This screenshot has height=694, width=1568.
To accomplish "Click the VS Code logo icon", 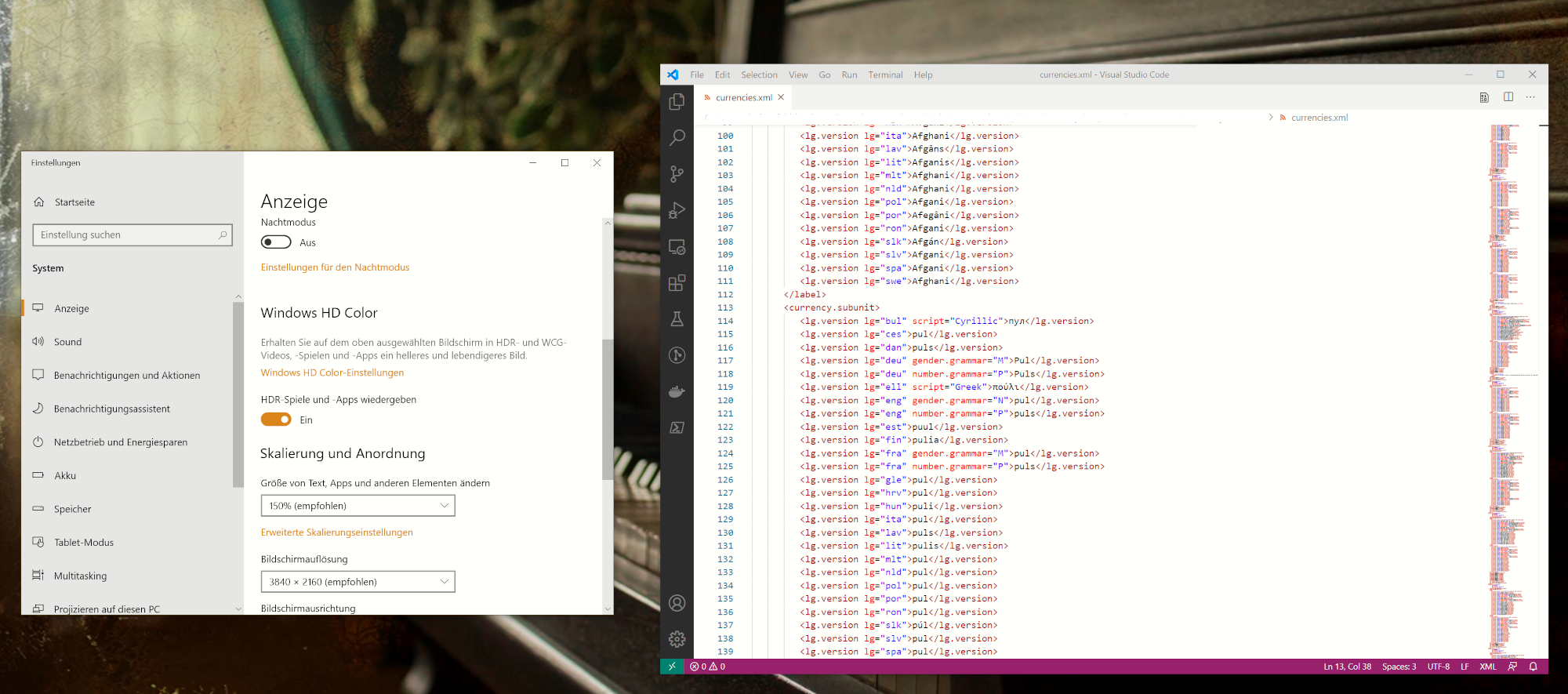I will coord(673,74).
